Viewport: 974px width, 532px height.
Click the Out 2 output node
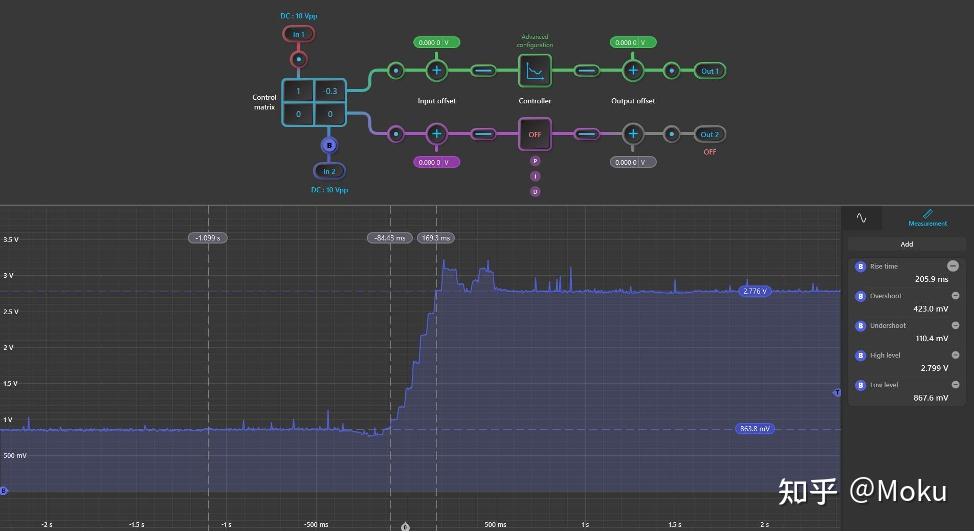pyautogui.click(x=709, y=134)
